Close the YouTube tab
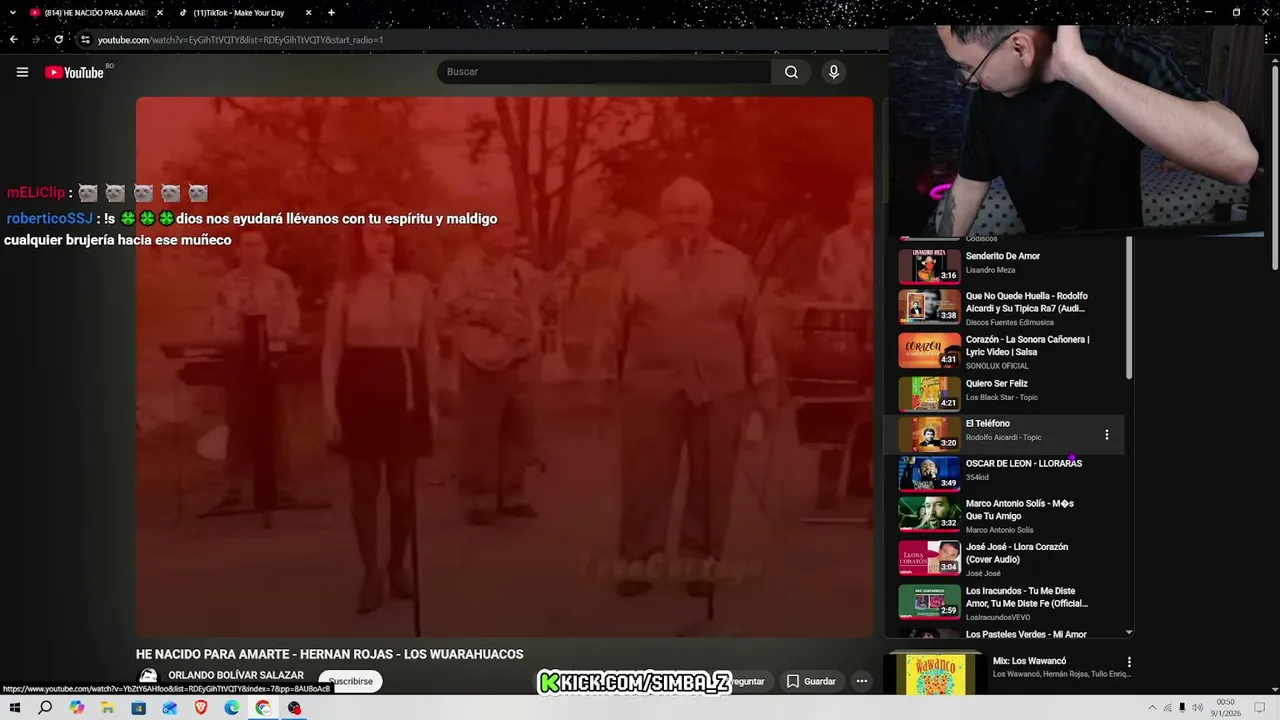 (159, 13)
